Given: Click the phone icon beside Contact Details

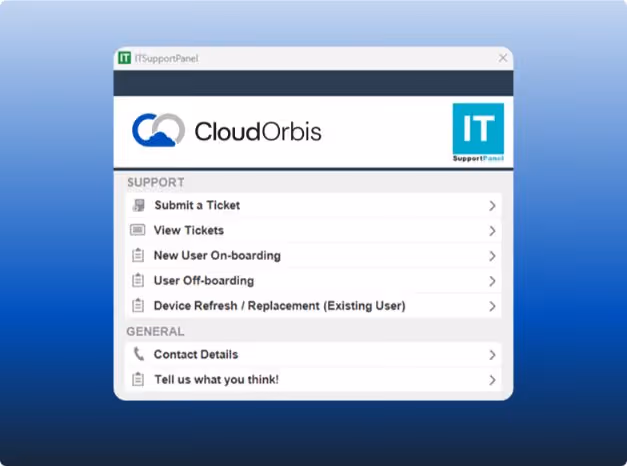Looking at the screenshot, I should tap(138, 354).
